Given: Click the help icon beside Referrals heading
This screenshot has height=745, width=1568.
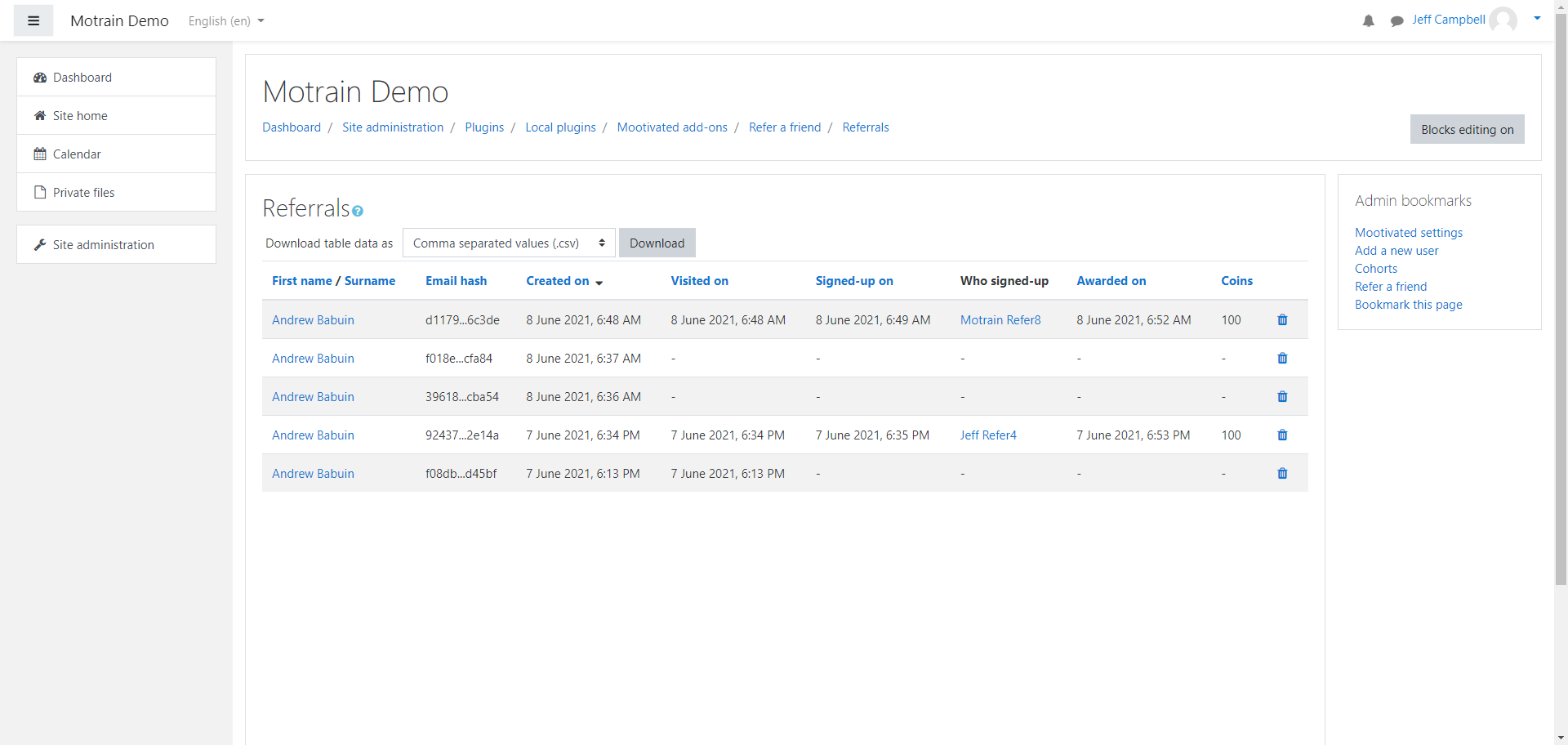Looking at the screenshot, I should click(x=358, y=211).
